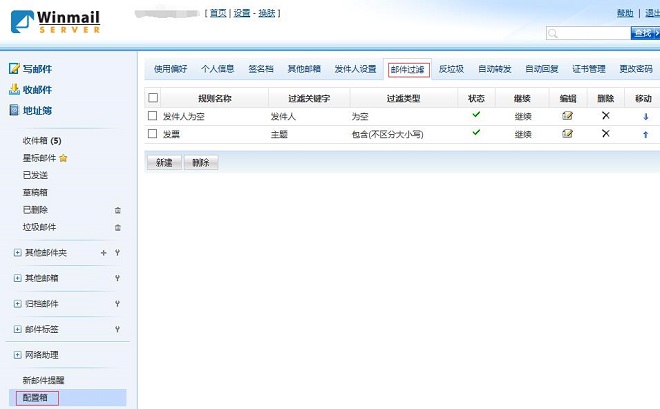Open the 设置 link in the header

pyautogui.click(x=242, y=13)
